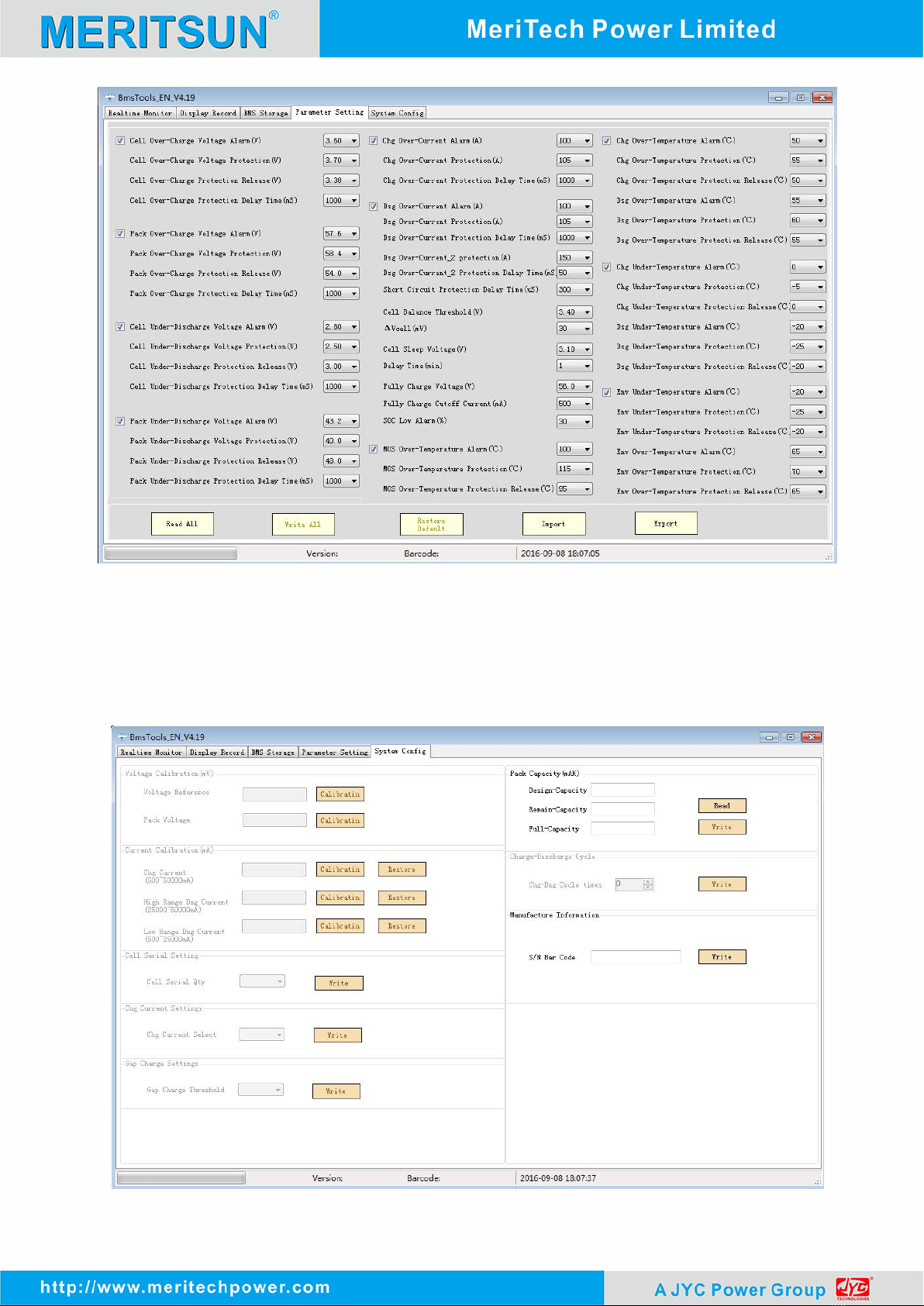The height and width of the screenshot is (1306, 924).
Task: Open Display Record tab in Parameter Setting window
Action: pos(208,113)
